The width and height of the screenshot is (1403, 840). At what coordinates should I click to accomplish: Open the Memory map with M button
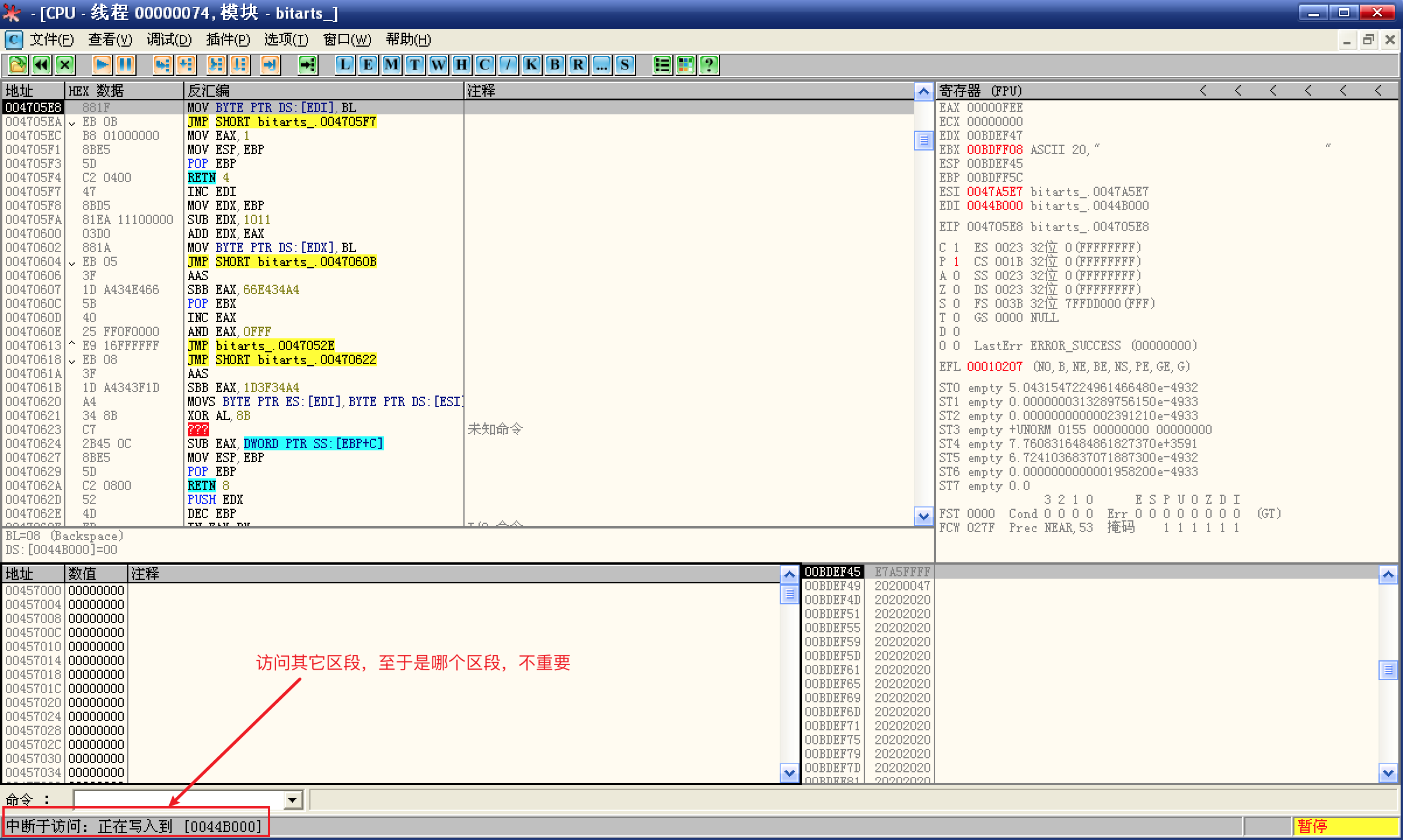392,65
